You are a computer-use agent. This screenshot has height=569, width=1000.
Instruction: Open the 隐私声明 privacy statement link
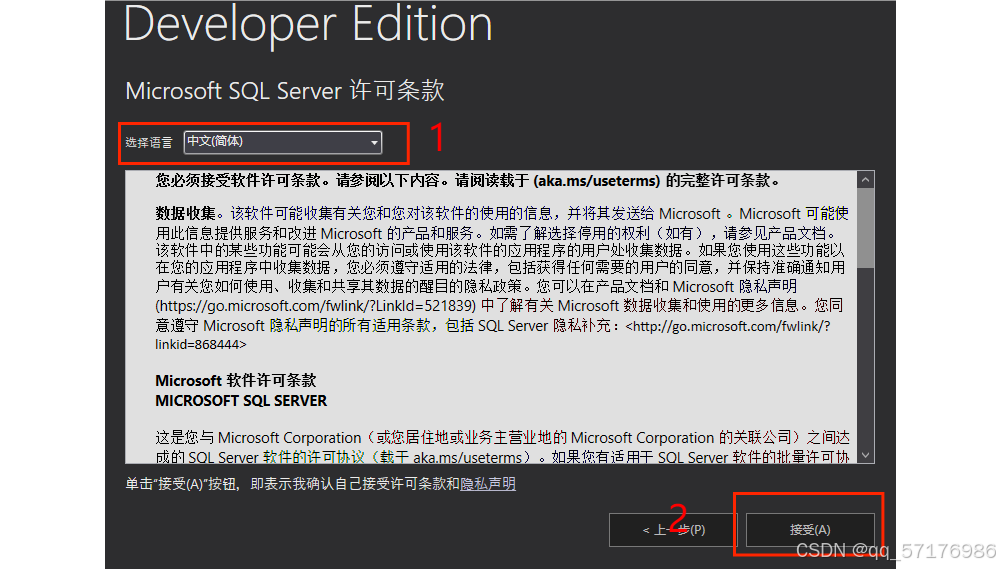tap(488, 484)
